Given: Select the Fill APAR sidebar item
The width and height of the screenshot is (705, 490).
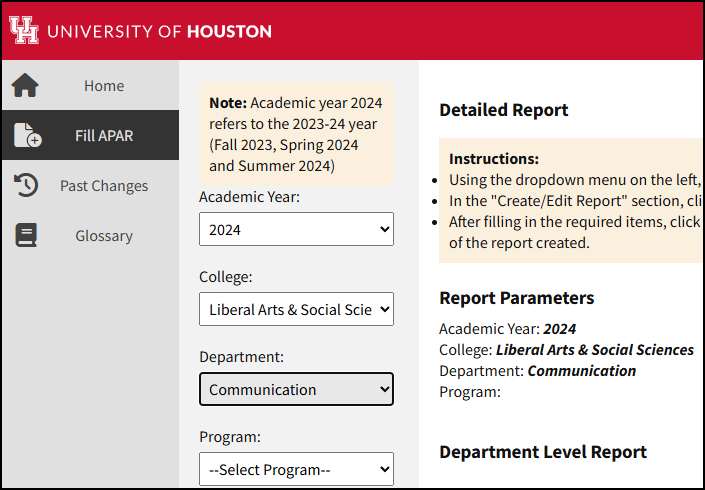Looking at the screenshot, I should click(x=103, y=136).
